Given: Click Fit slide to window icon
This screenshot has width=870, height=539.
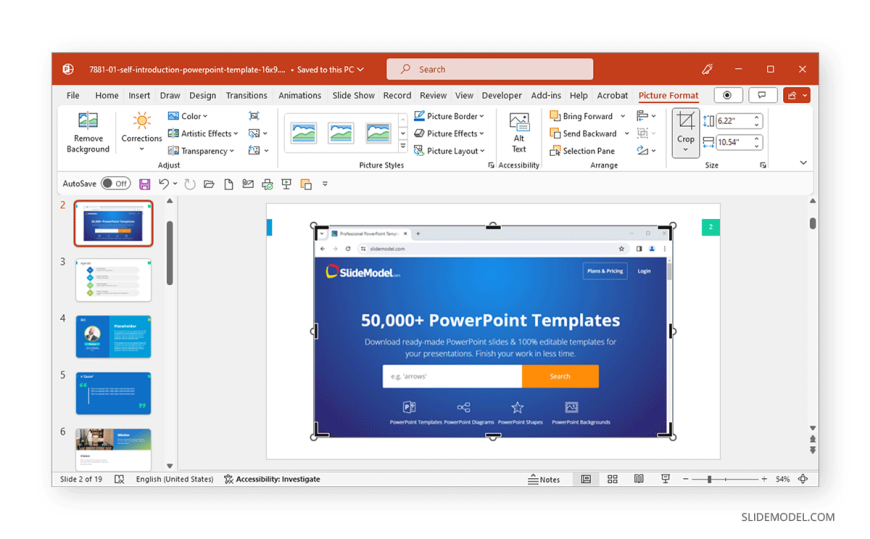Looking at the screenshot, I should point(803,479).
